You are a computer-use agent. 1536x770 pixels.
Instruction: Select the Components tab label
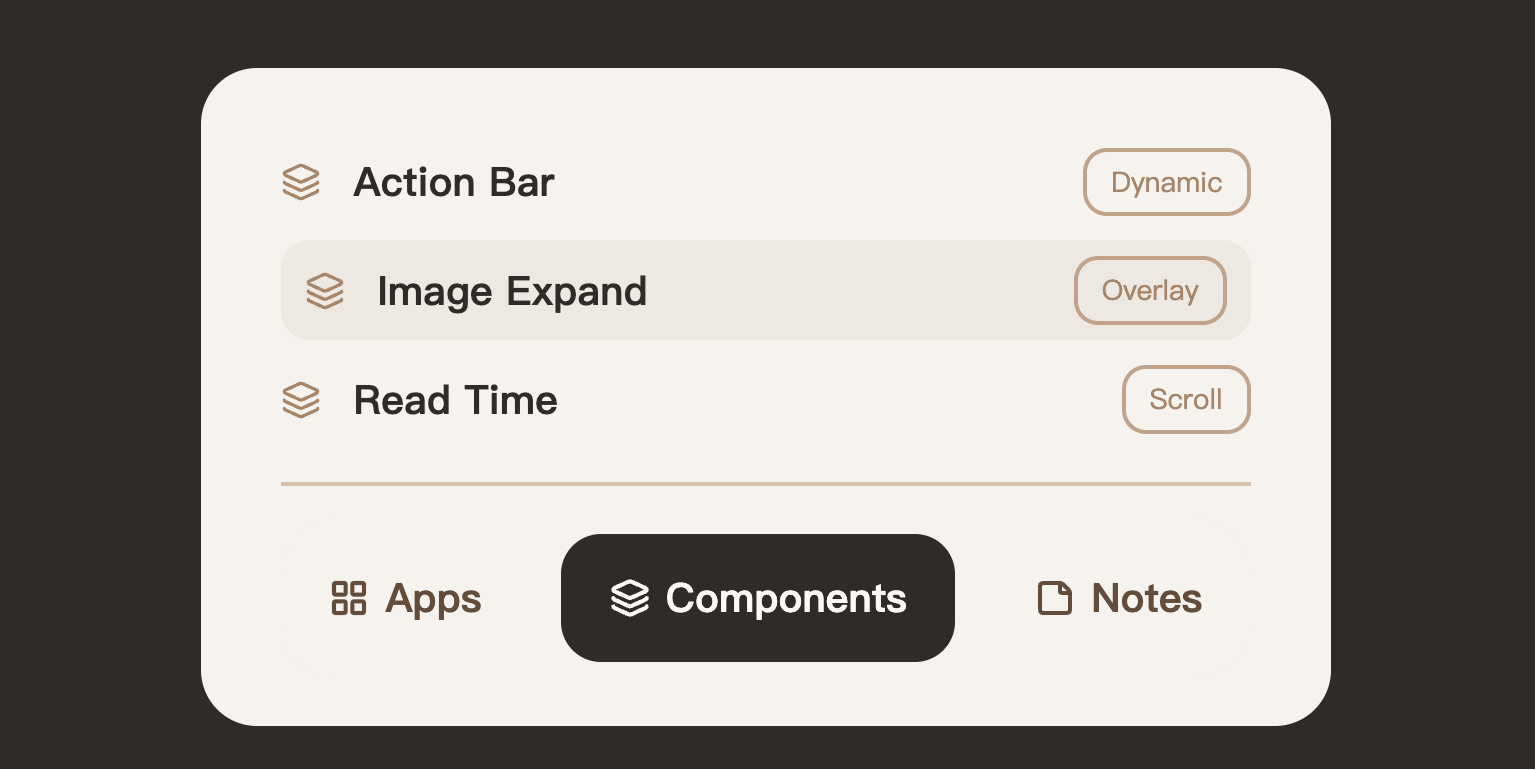point(786,598)
